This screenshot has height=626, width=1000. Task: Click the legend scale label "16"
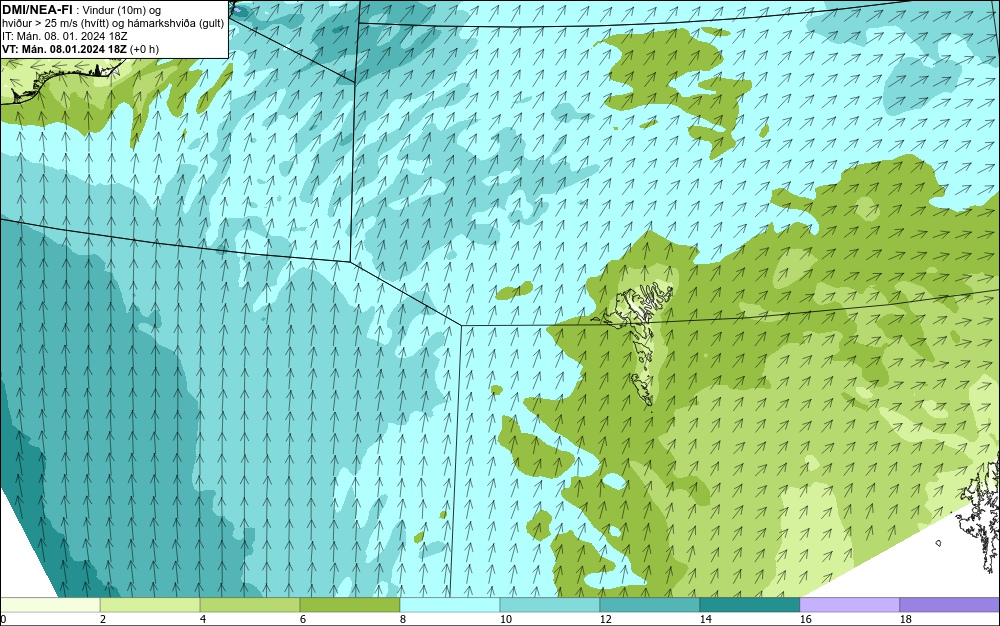[x=806, y=619]
